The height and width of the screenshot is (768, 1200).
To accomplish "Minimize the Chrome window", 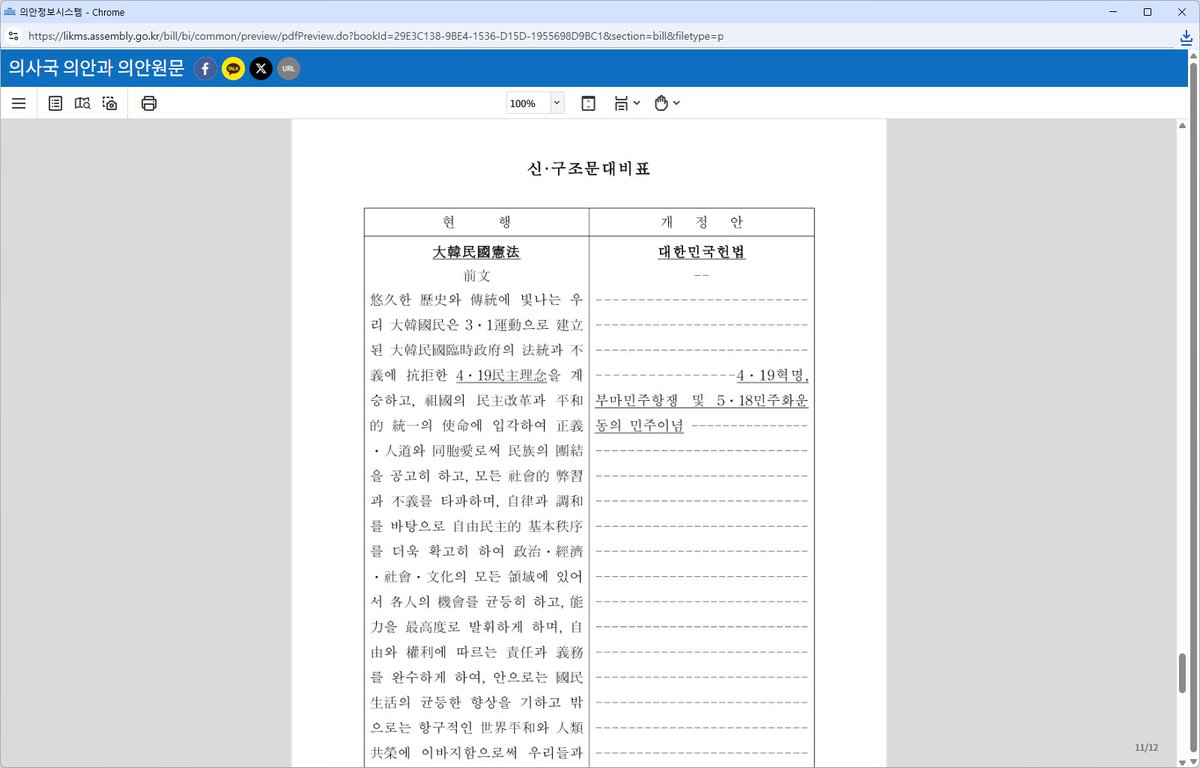I will coord(1113,11).
